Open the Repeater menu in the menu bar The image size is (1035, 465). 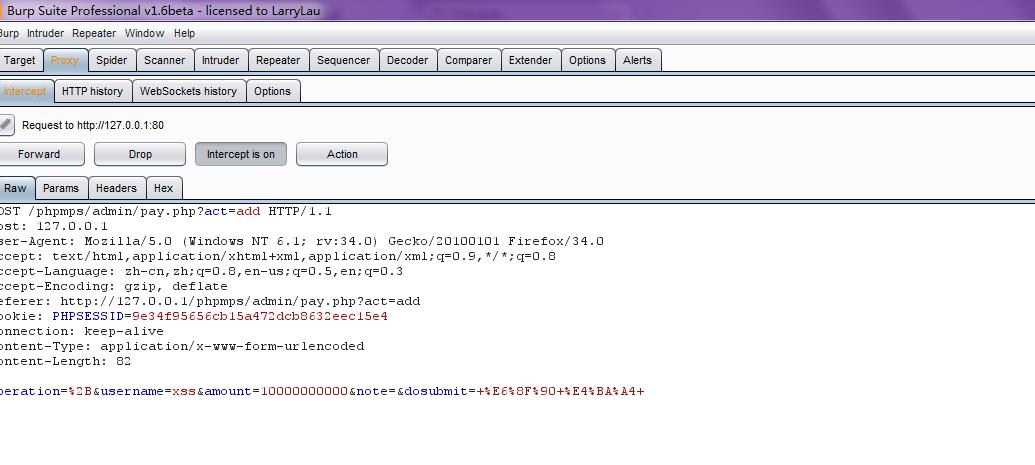click(x=94, y=33)
